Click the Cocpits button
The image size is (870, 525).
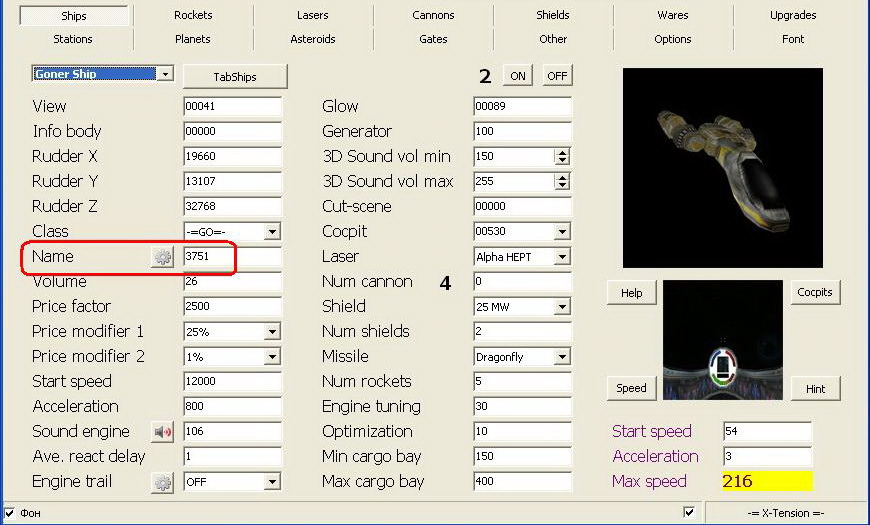[x=814, y=292]
